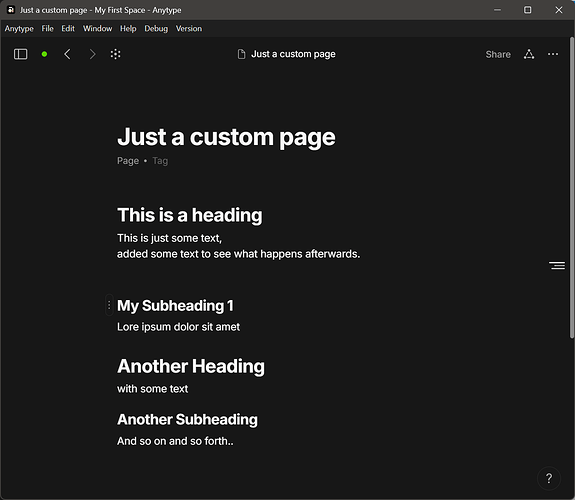Open the relations triangle icon near Share
575x500 pixels.
pyautogui.click(x=529, y=54)
